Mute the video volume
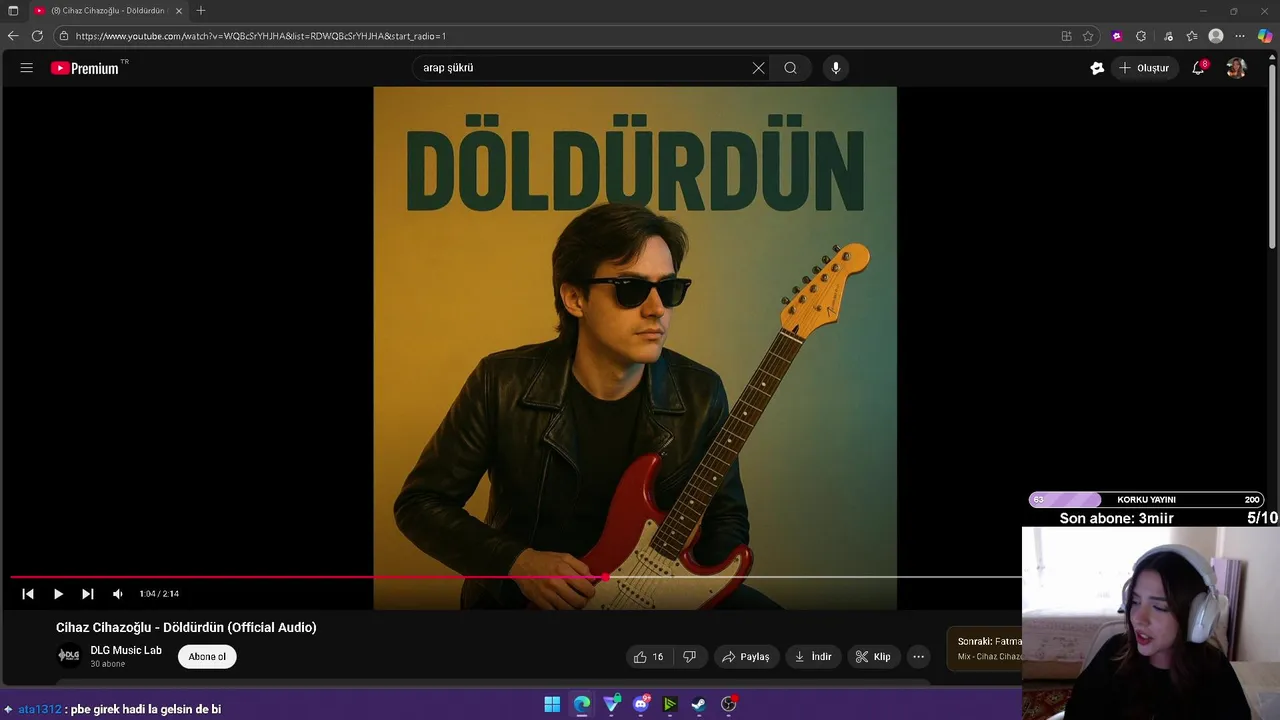This screenshot has height=720, width=1280. [x=118, y=594]
